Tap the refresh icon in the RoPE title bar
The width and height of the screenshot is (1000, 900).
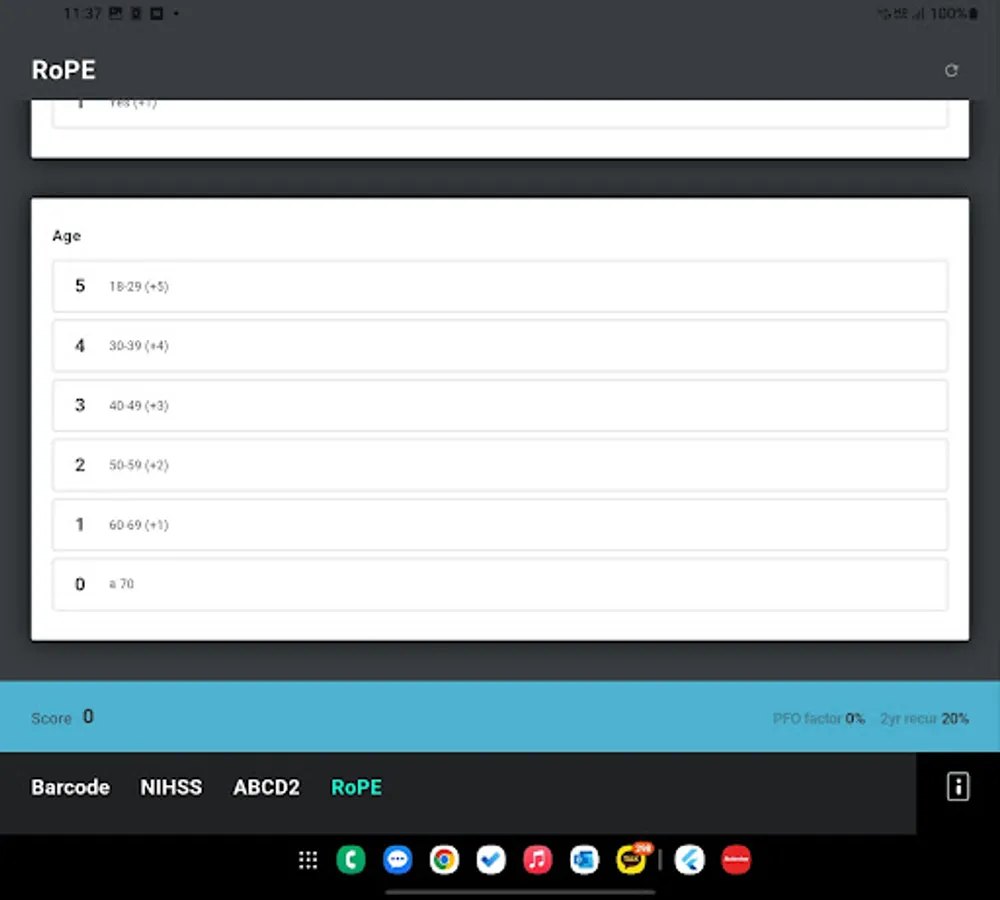click(951, 70)
